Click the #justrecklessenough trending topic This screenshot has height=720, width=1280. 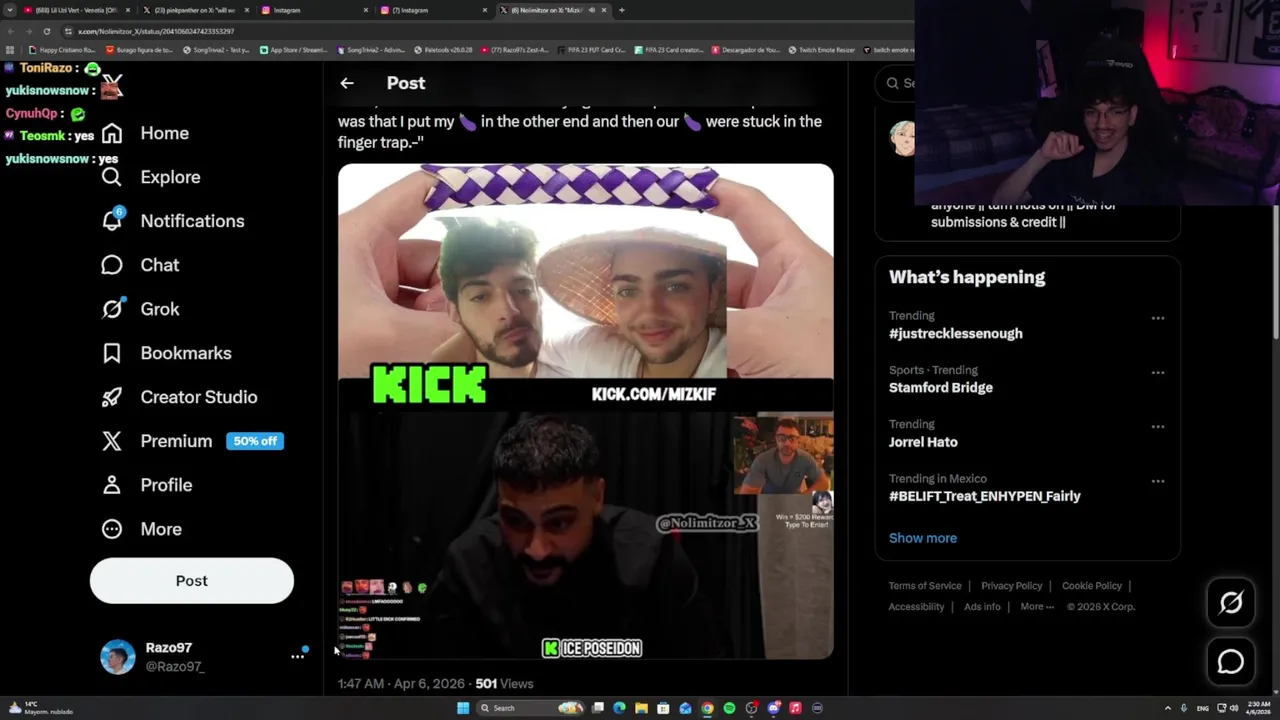pyautogui.click(x=956, y=334)
